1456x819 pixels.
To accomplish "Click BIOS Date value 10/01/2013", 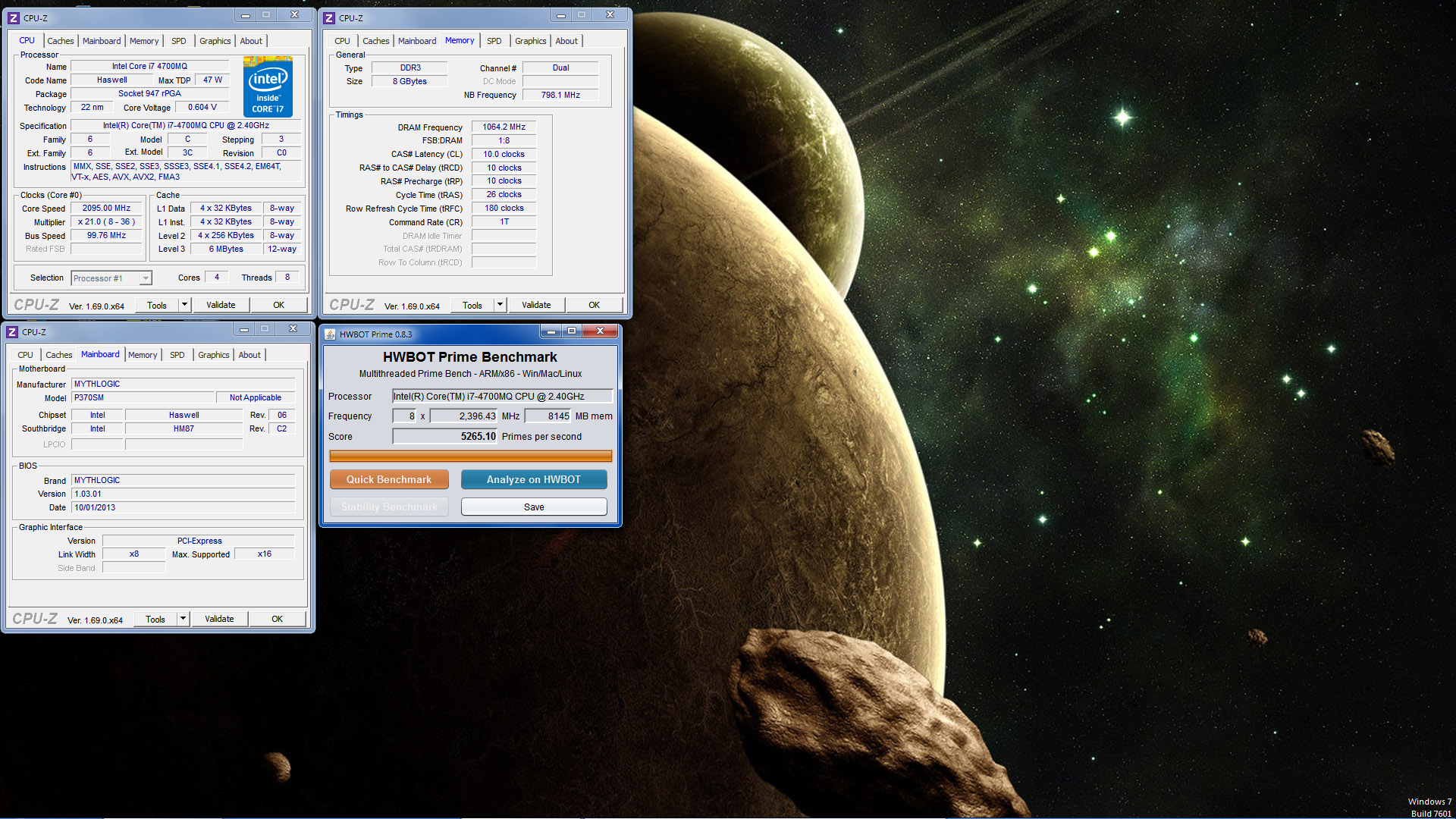I will [x=183, y=507].
